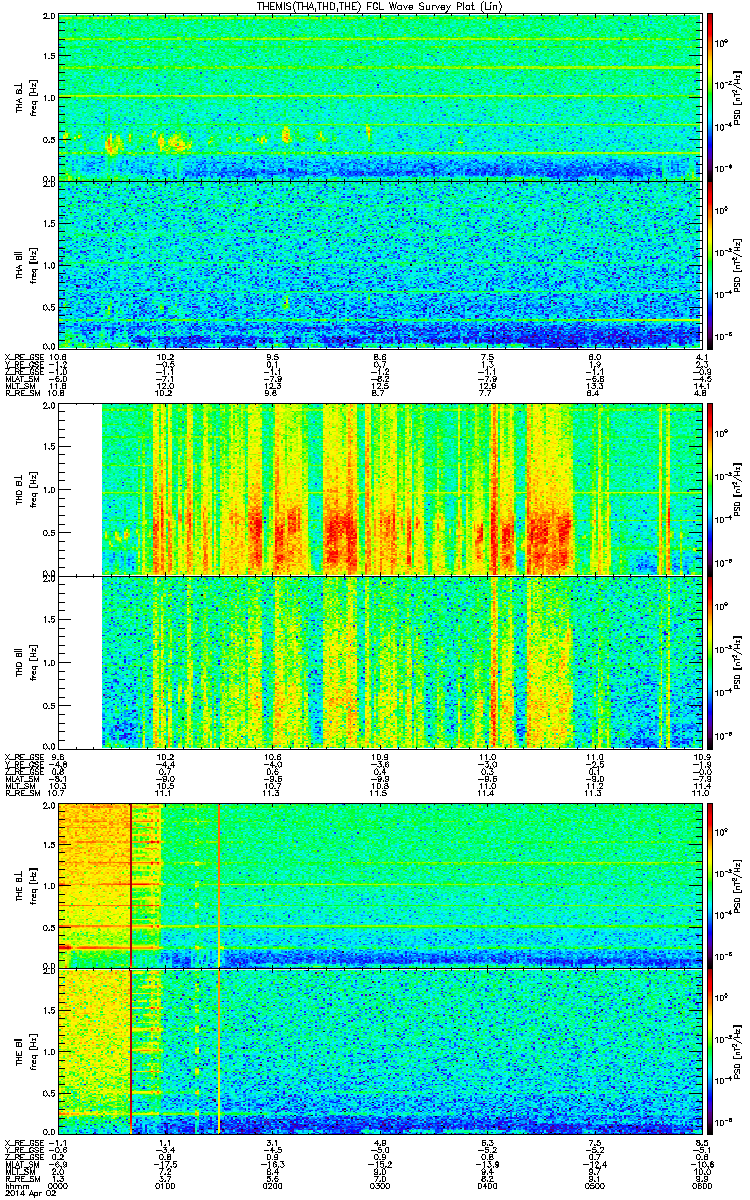Click the MLT_SM label under the THA panels
Image resolution: width=750 pixels, height=1200 pixels.
[22, 385]
